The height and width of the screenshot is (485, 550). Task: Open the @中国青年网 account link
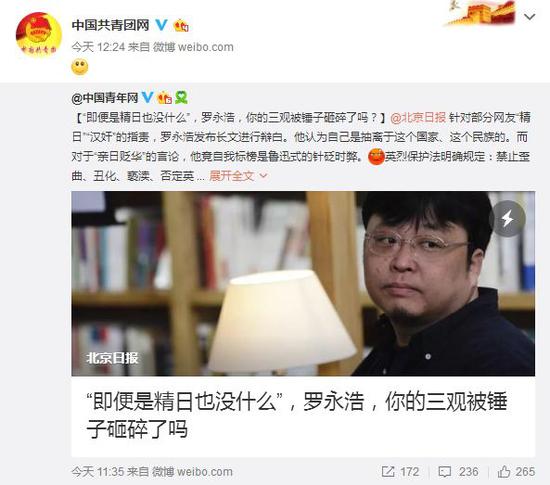coord(105,98)
